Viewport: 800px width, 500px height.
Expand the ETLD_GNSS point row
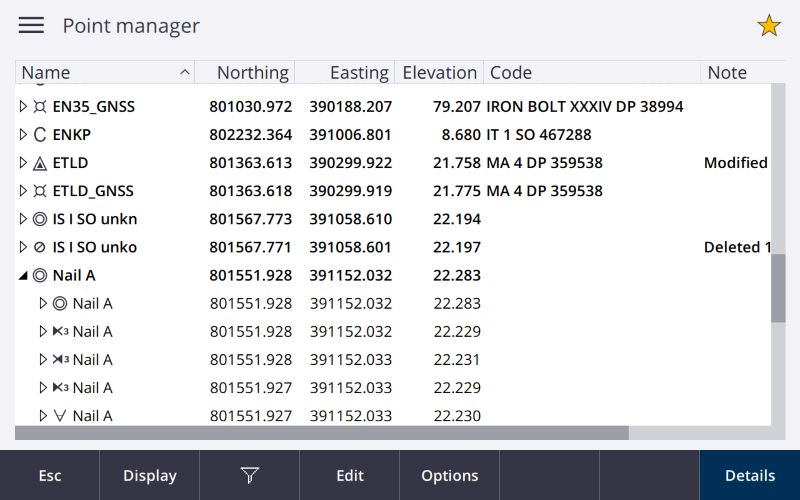pyautogui.click(x=23, y=191)
